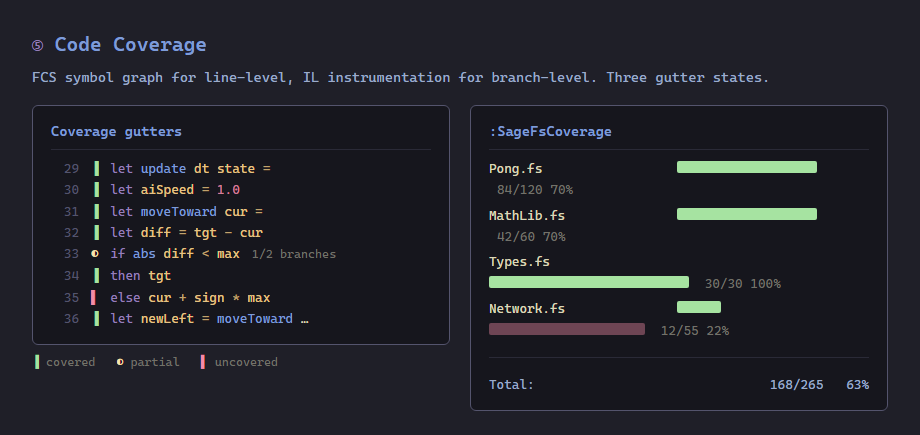This screenshot has width=920, height=435.
Task: Click the circled 5 icon beside Code Coverage
Action: point(38,46)
